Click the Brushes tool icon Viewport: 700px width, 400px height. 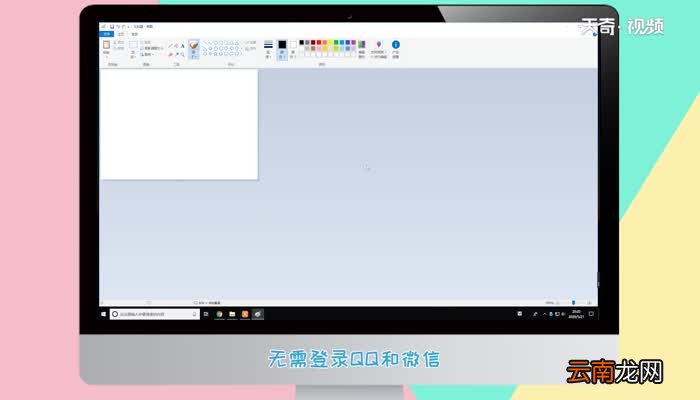pyautogui.click(x=194, y=45)
